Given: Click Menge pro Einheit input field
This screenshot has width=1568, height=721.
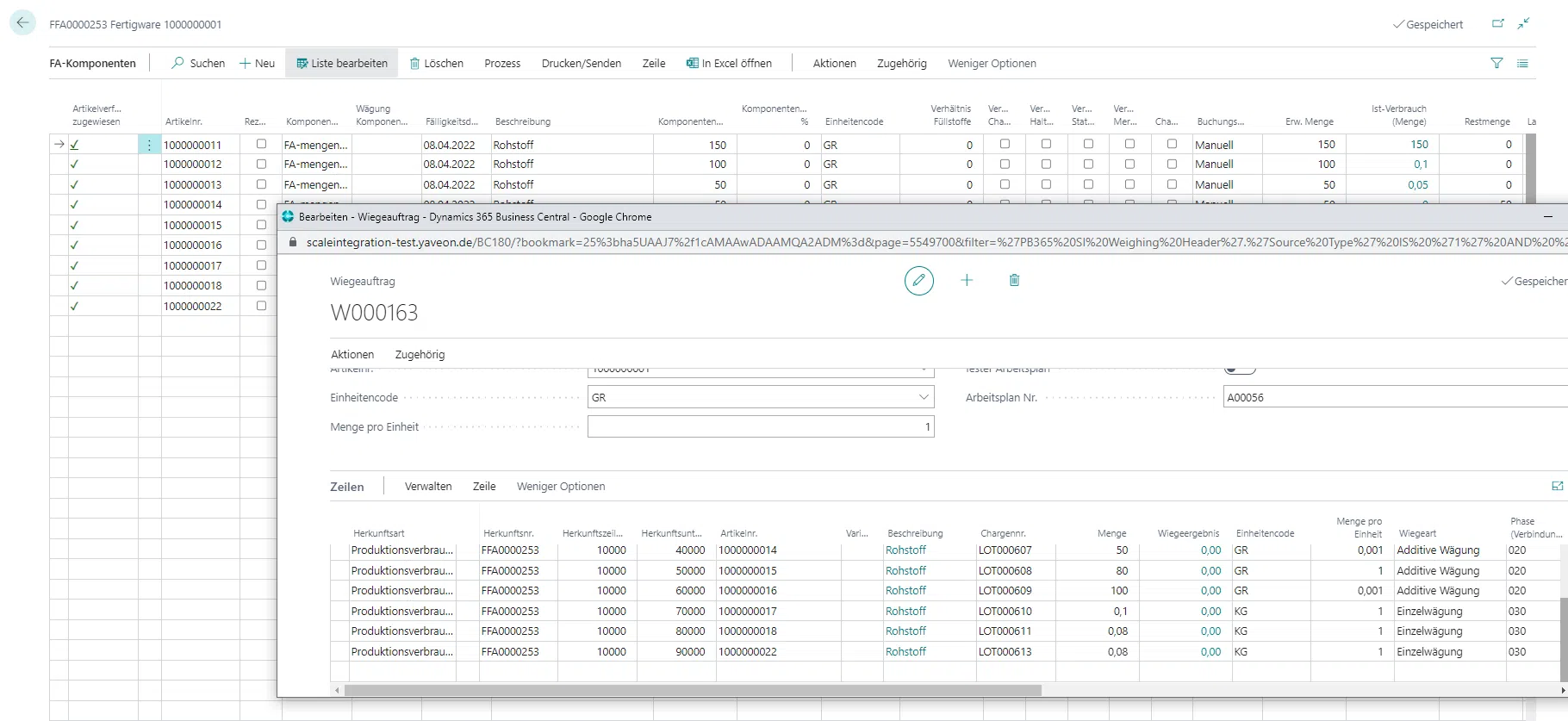Looking at the screenshot, I should coord(761,426).
